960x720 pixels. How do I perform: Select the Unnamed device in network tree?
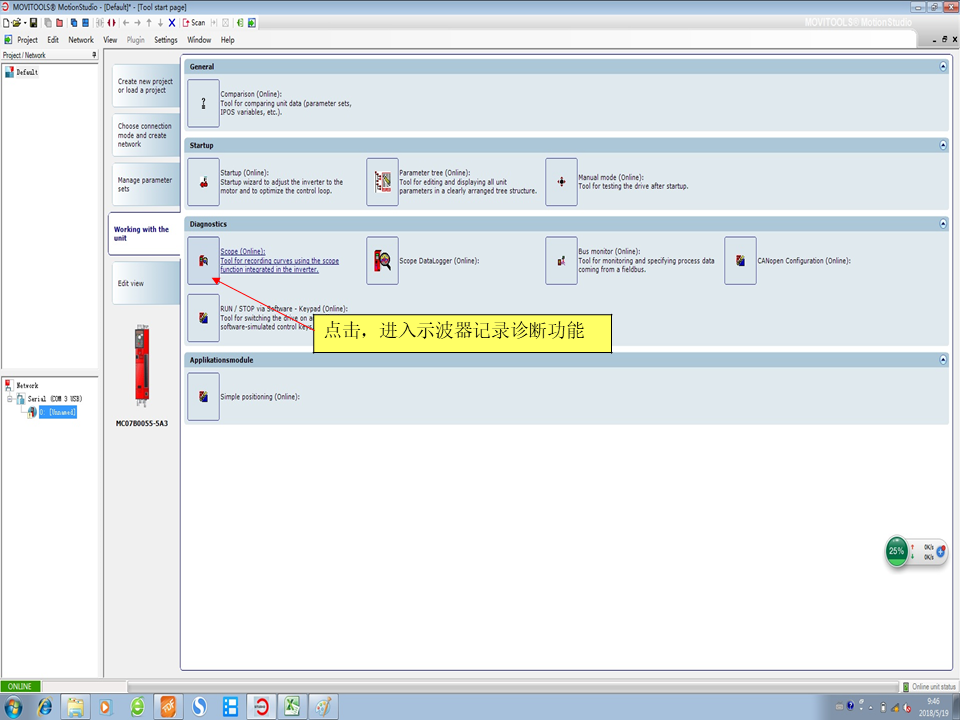pyautogui.click(x=57, y=412)
